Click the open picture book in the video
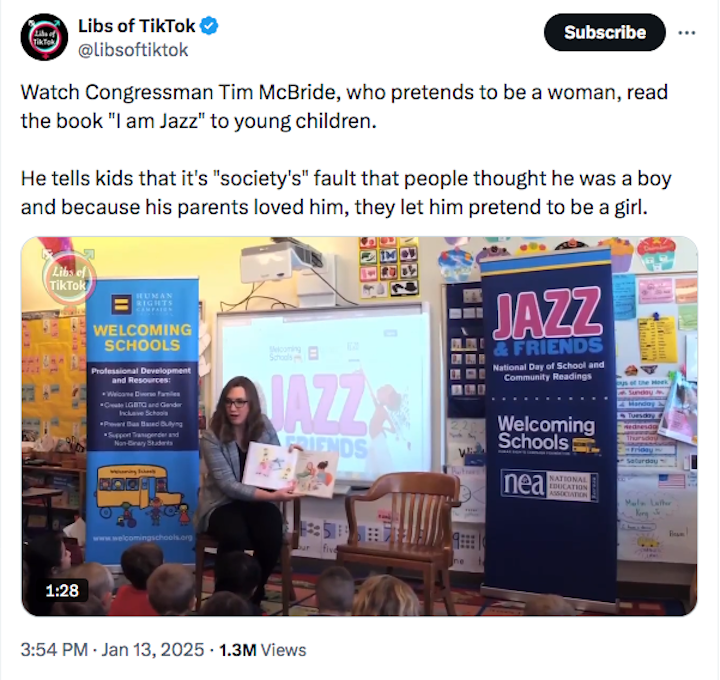720x680 pixels. [x=290, y=469]
